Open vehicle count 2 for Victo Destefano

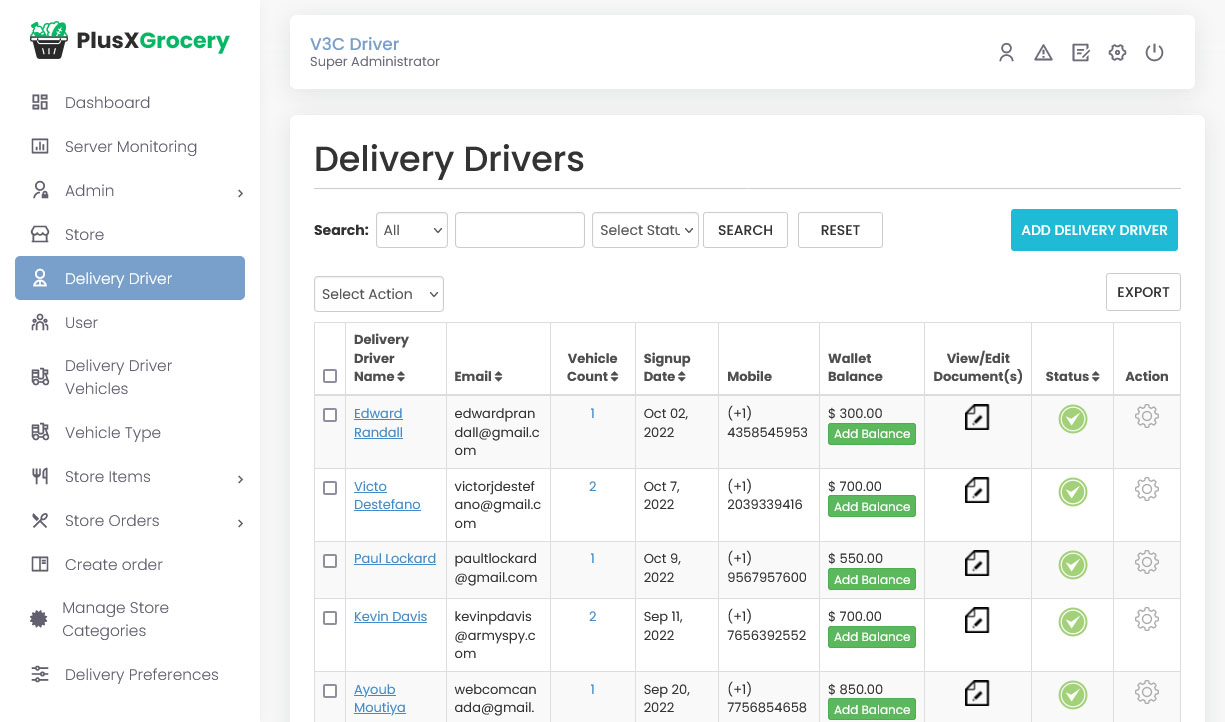(x=592, y=486)
